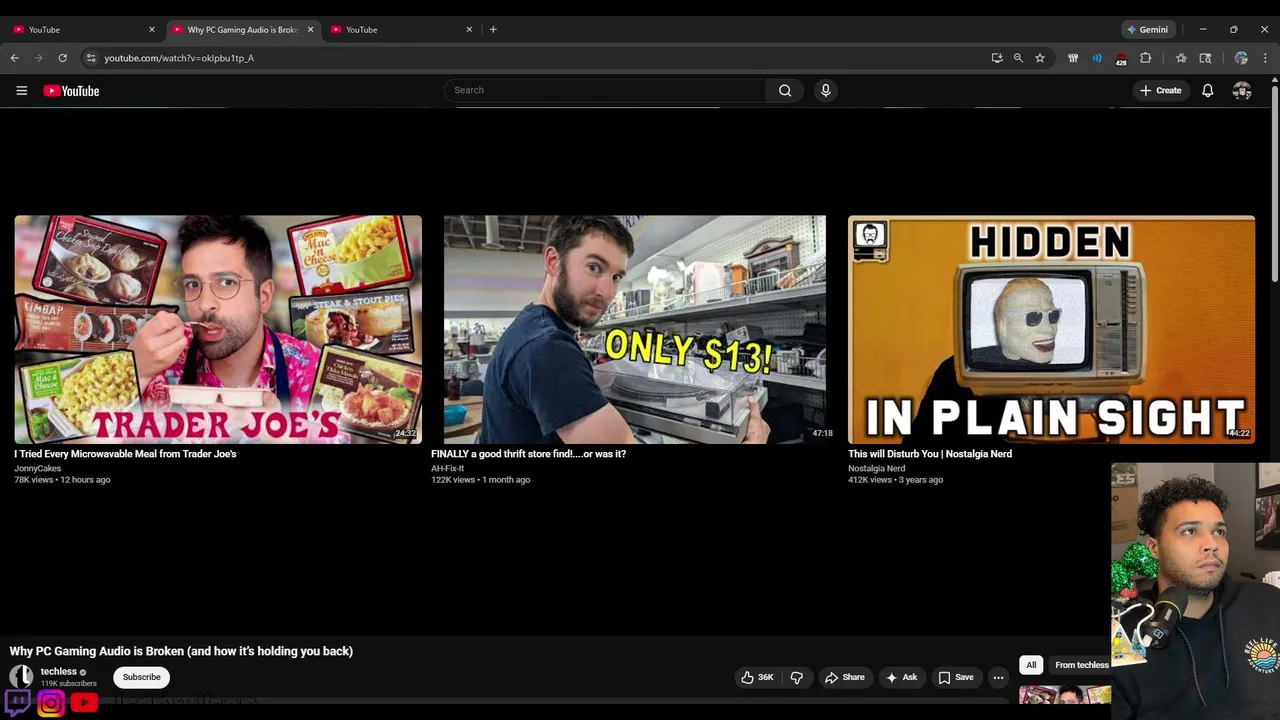The image size is (1280, 720).
Task: Click the install app icon in address bar
Action: pyautogui.click(x=997, y=58)
